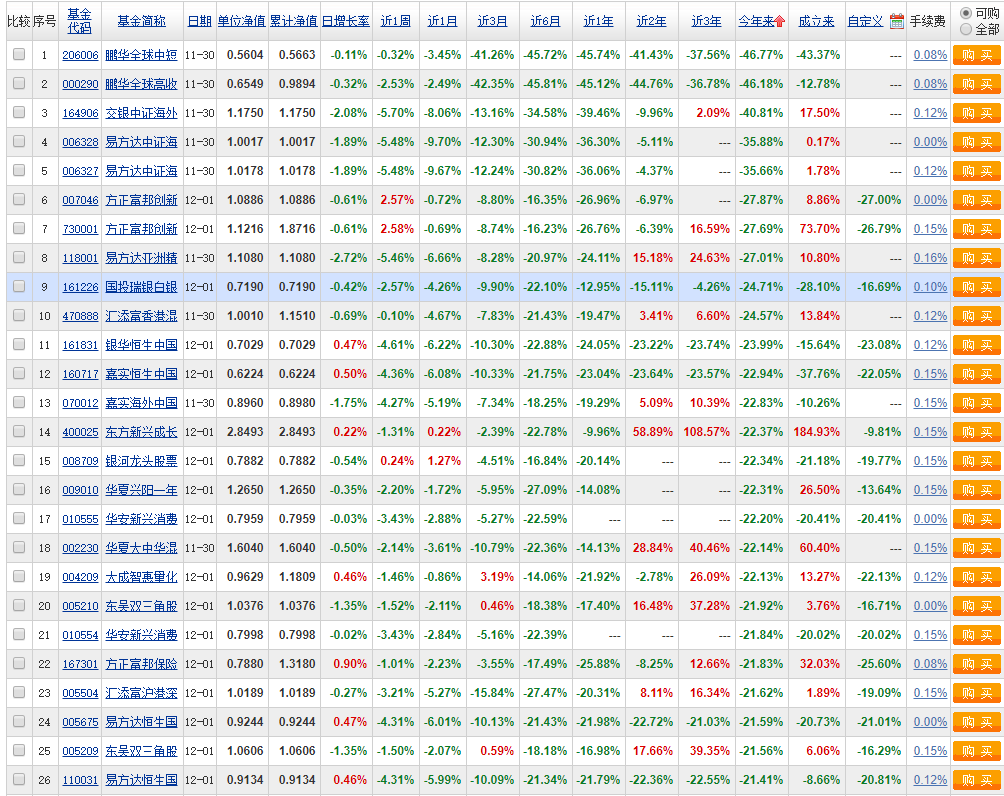
Task: Open fund name 国投瑞银白银
Action: coord(142,287)
